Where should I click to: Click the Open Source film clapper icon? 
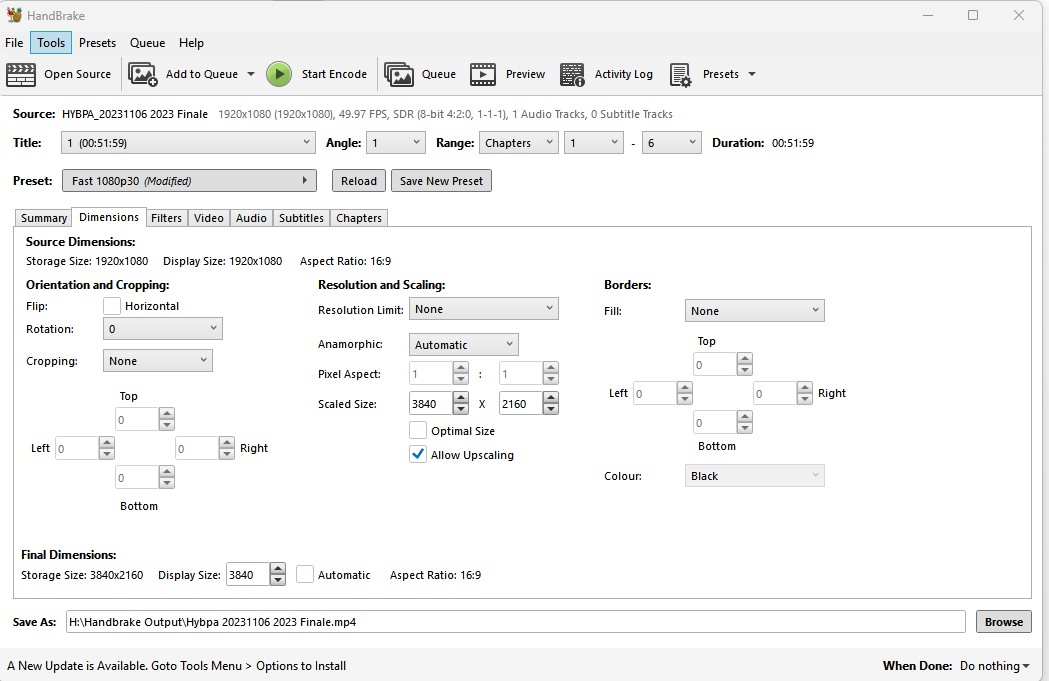coord(21,74)
